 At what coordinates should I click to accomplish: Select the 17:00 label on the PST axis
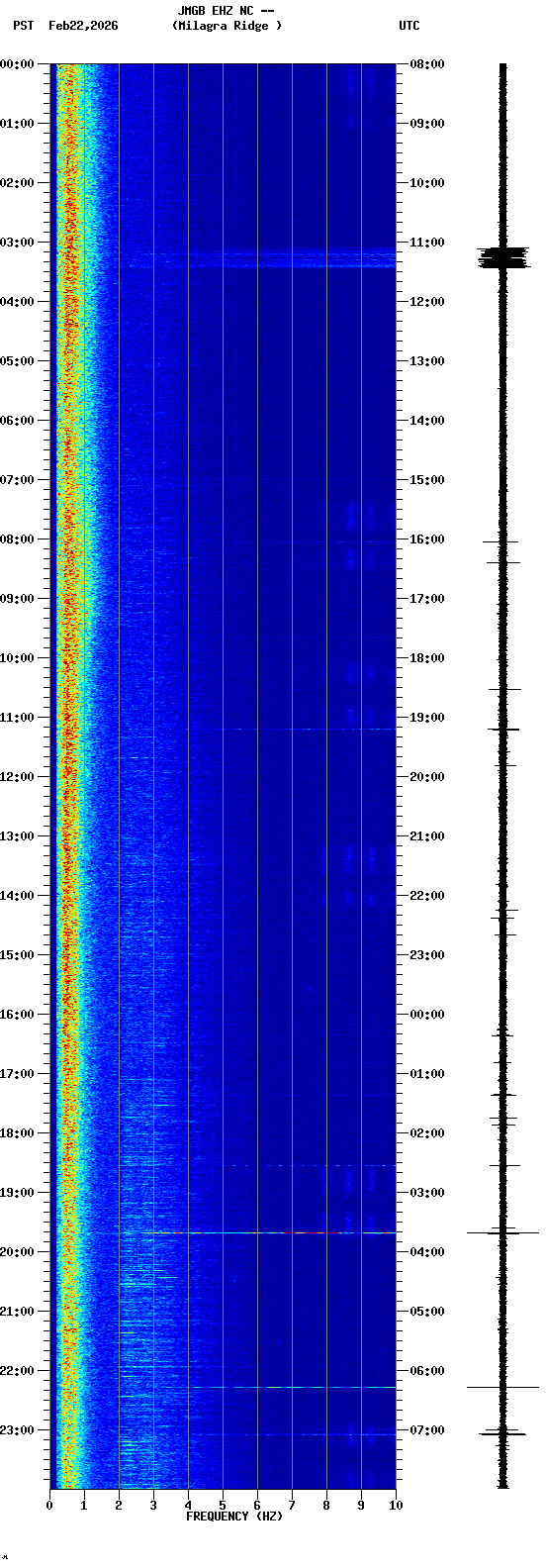[18, 1074]
